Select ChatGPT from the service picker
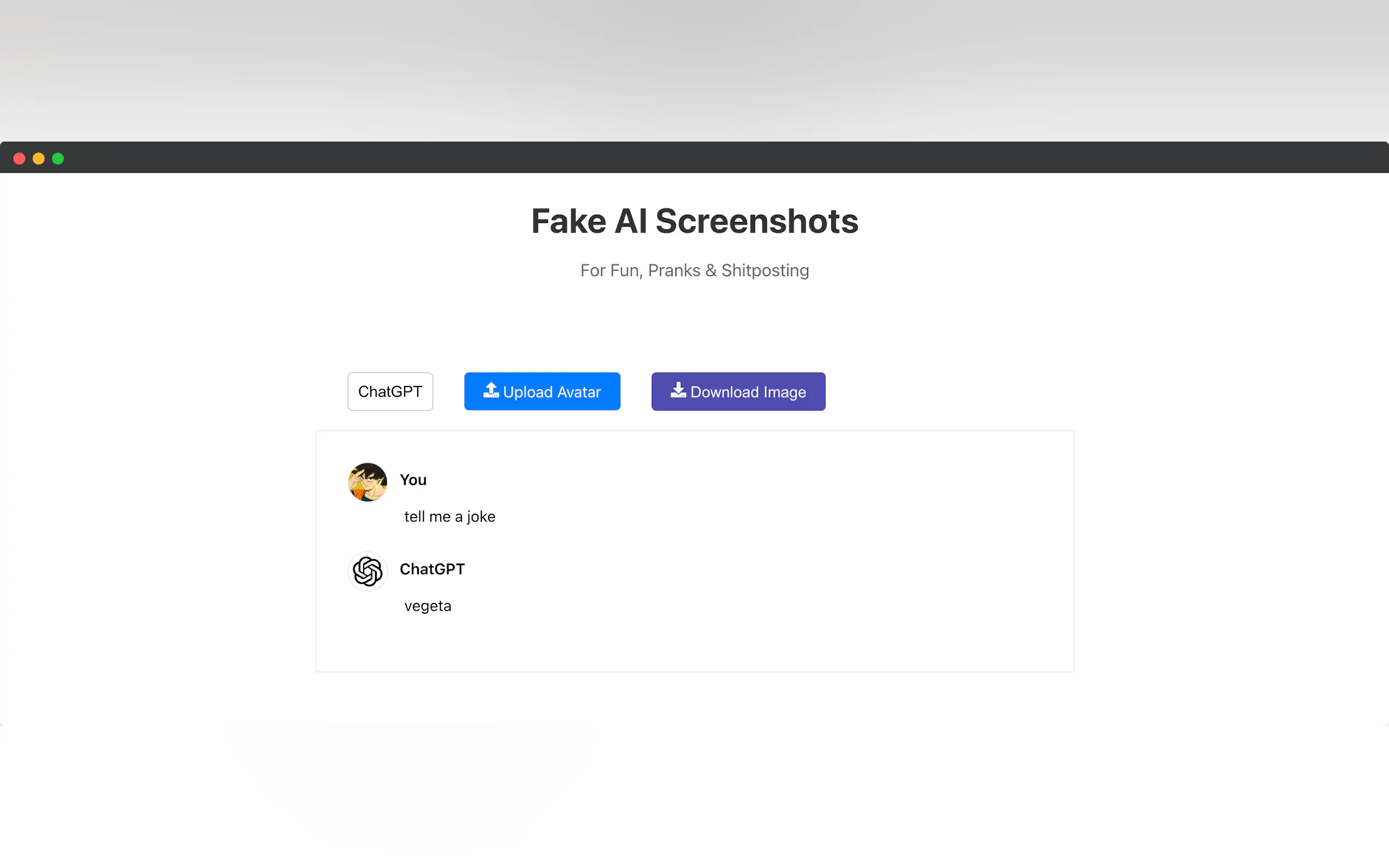This screenshot has width=1389, height=868. 390,391
